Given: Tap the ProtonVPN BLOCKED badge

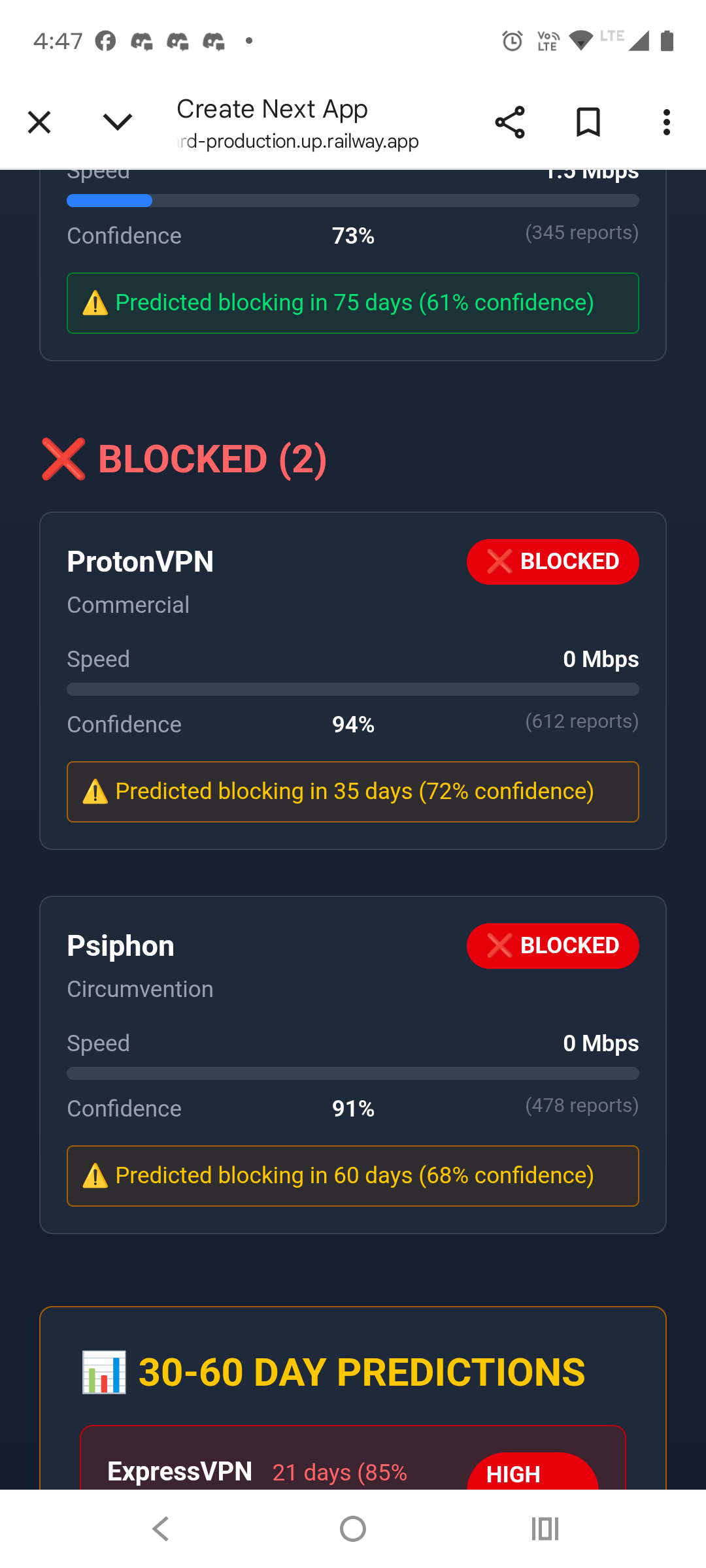Looking at the screenshot, I should (x=552, y=562).
